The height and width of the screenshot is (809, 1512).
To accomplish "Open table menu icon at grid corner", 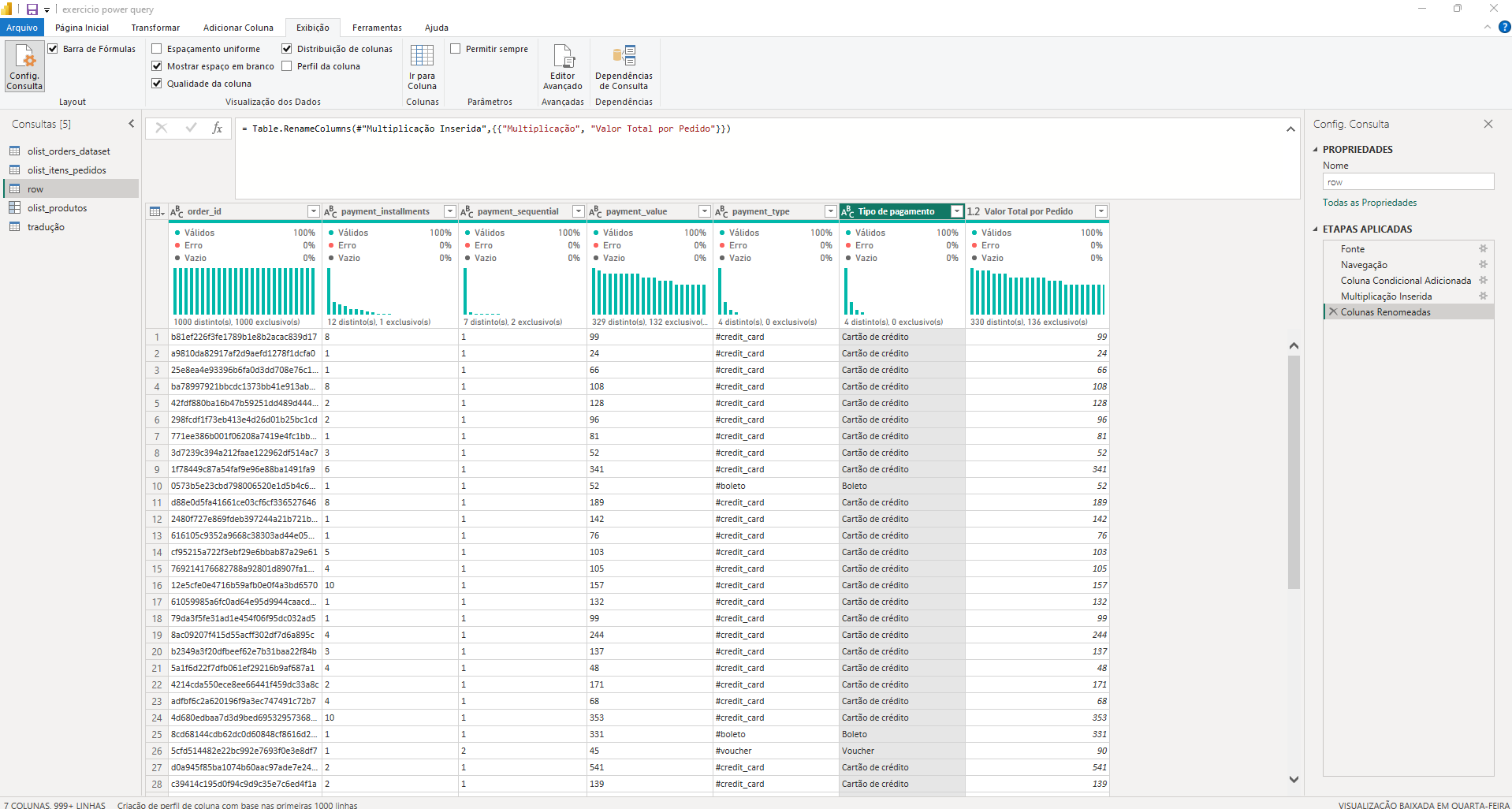I will point(157,211).
